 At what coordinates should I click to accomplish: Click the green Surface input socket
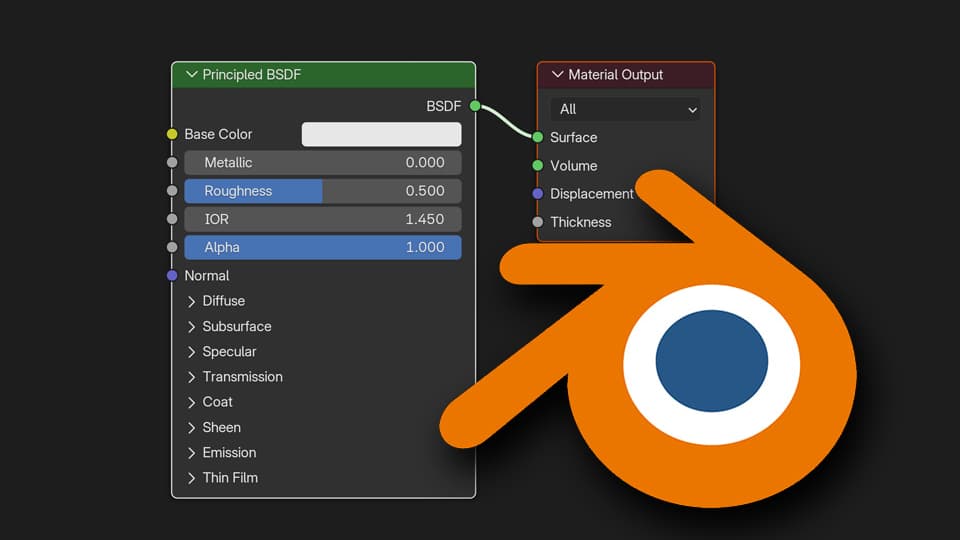(x=538, y=137)
